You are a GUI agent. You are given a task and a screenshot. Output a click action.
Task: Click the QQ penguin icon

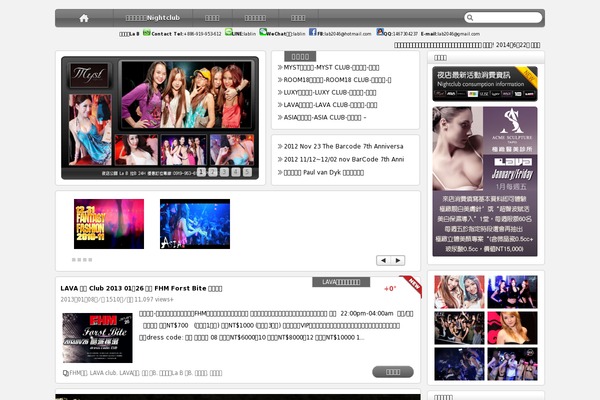click(380, 32)
